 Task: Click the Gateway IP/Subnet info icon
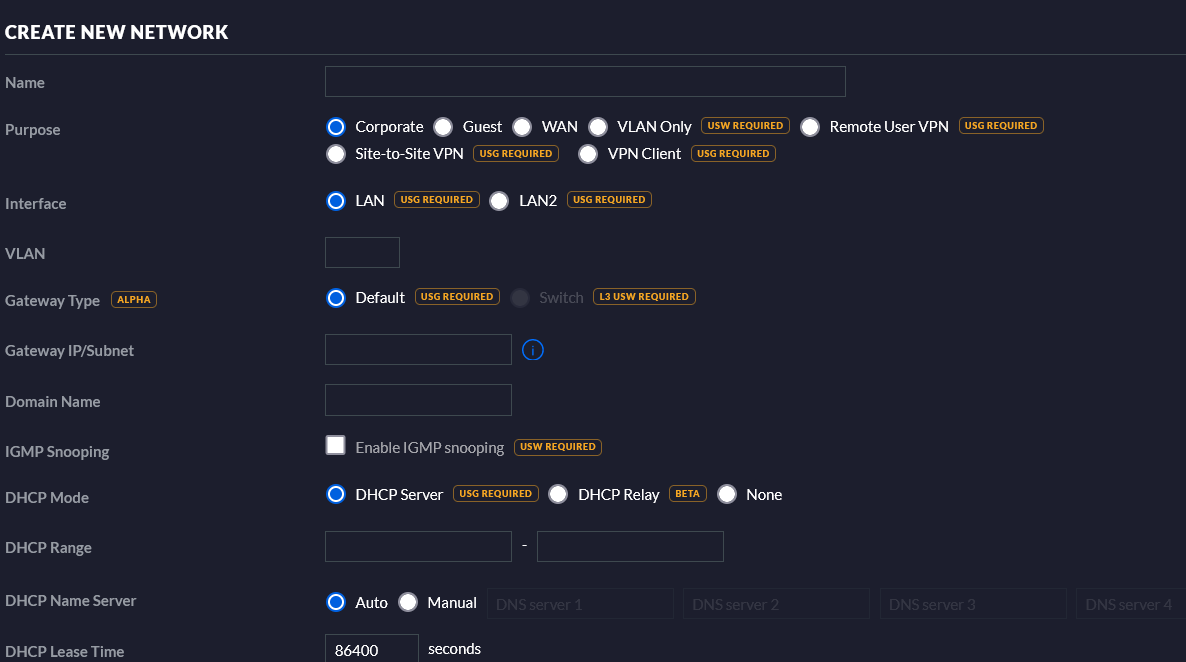coord(533,350)
